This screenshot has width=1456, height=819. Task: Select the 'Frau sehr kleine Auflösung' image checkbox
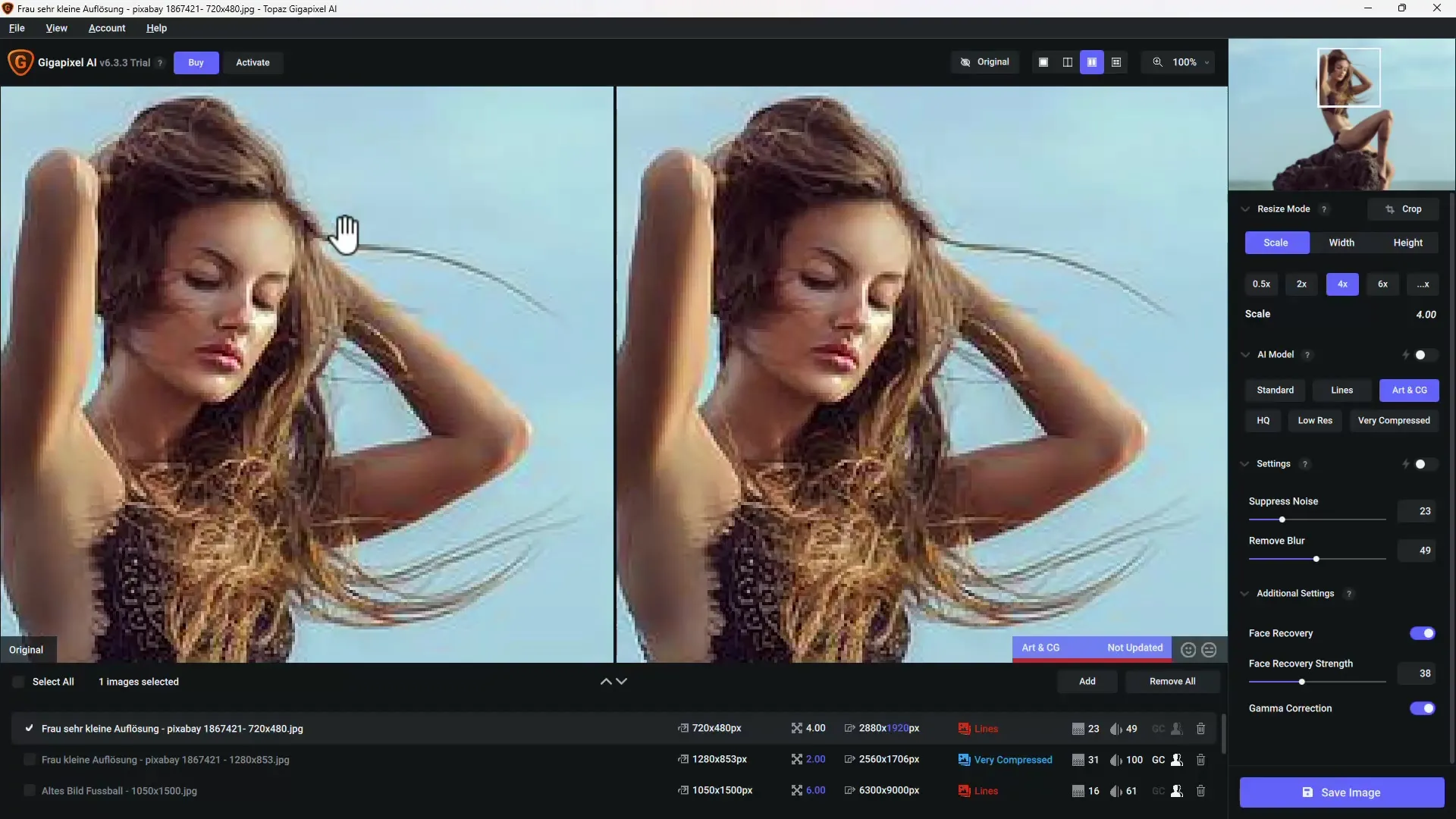click(28, 728)
